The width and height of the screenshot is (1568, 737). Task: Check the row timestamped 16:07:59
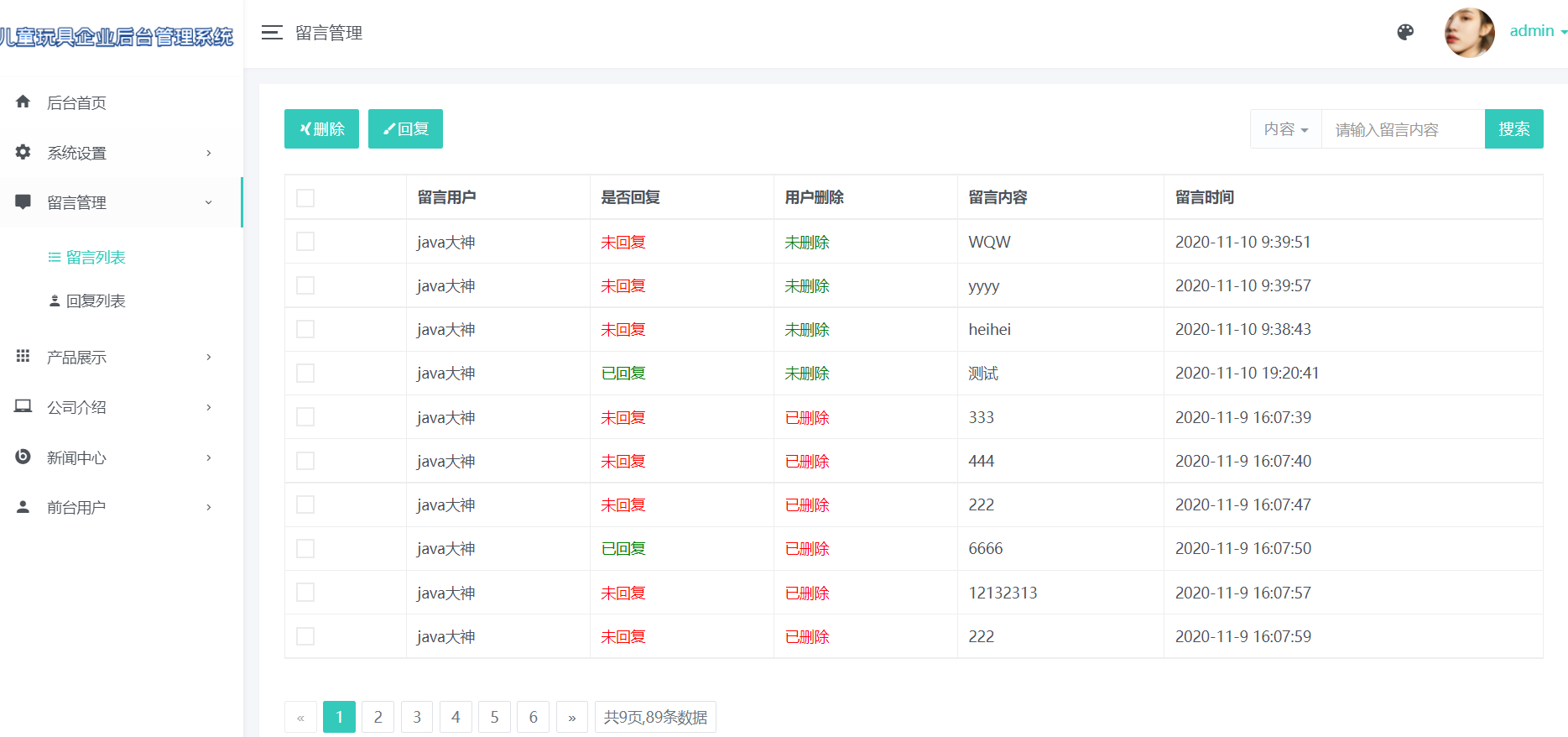tap(305, 636)
